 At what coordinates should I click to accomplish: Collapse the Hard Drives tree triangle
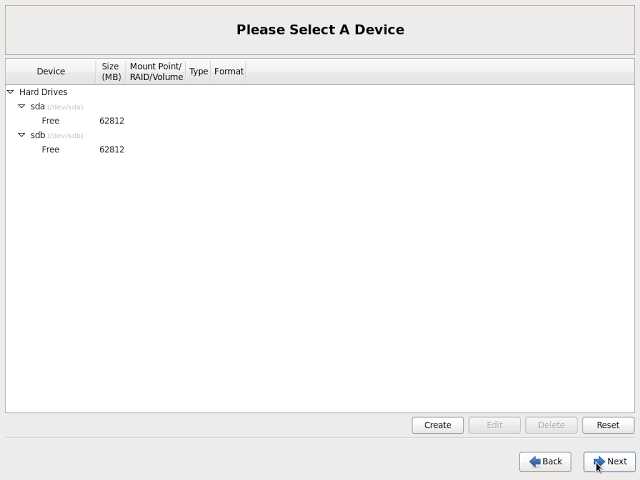(x=11, y=92)
